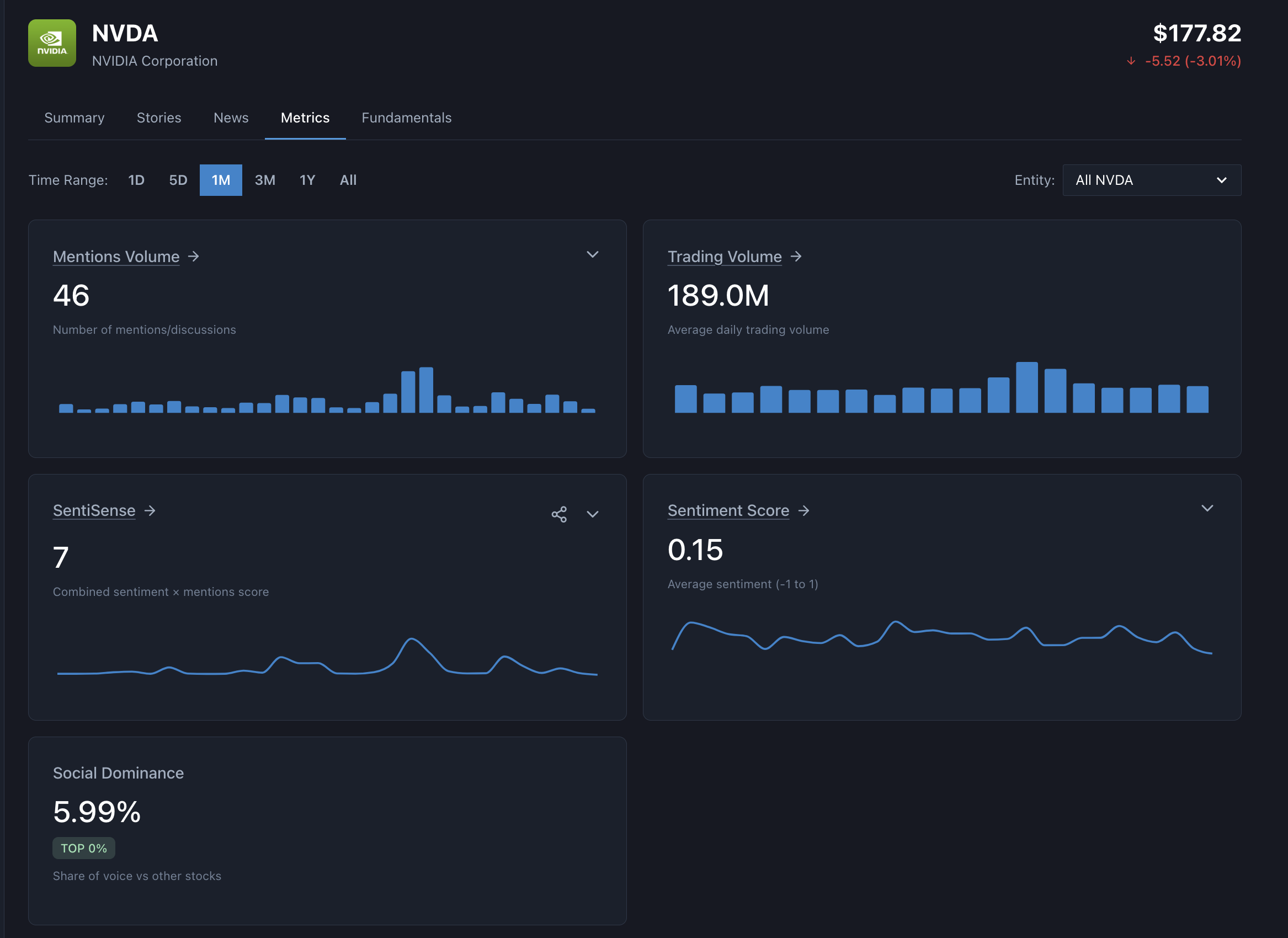Open SentiSense details via its arrow icon
Viewport: 1288px width, 938px height.
click(151, 510)
